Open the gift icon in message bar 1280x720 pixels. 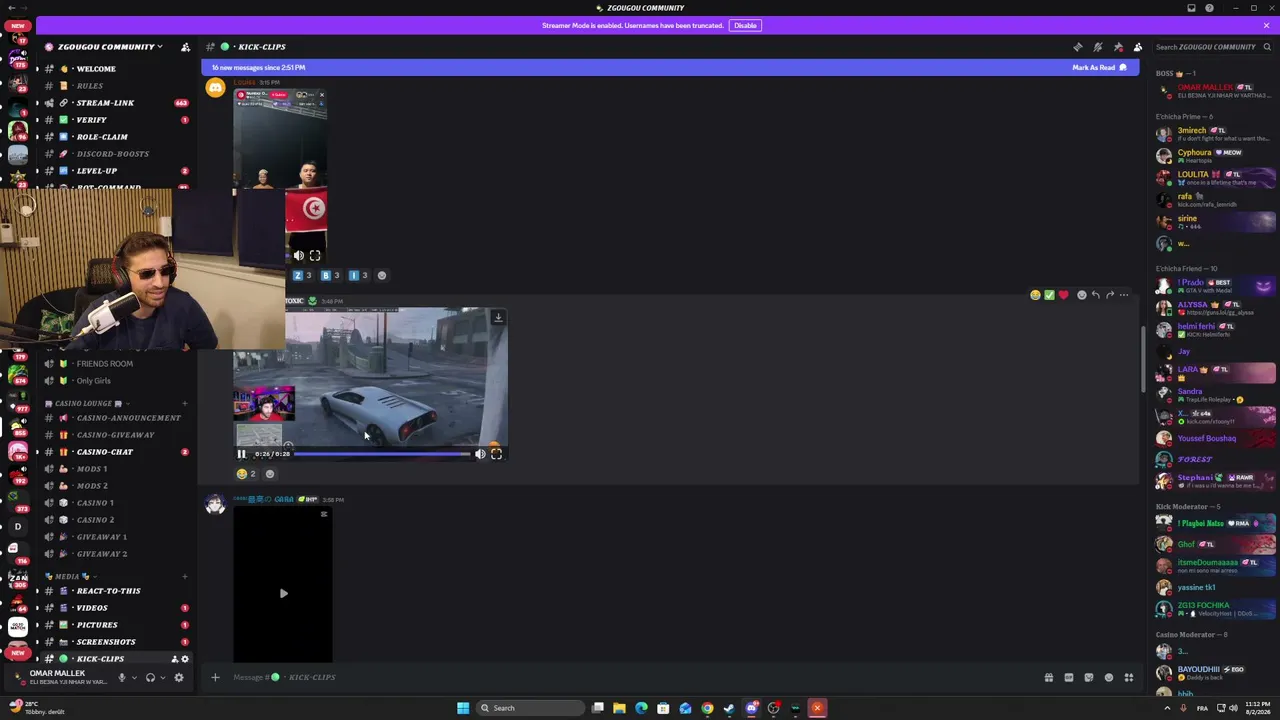1048,677
